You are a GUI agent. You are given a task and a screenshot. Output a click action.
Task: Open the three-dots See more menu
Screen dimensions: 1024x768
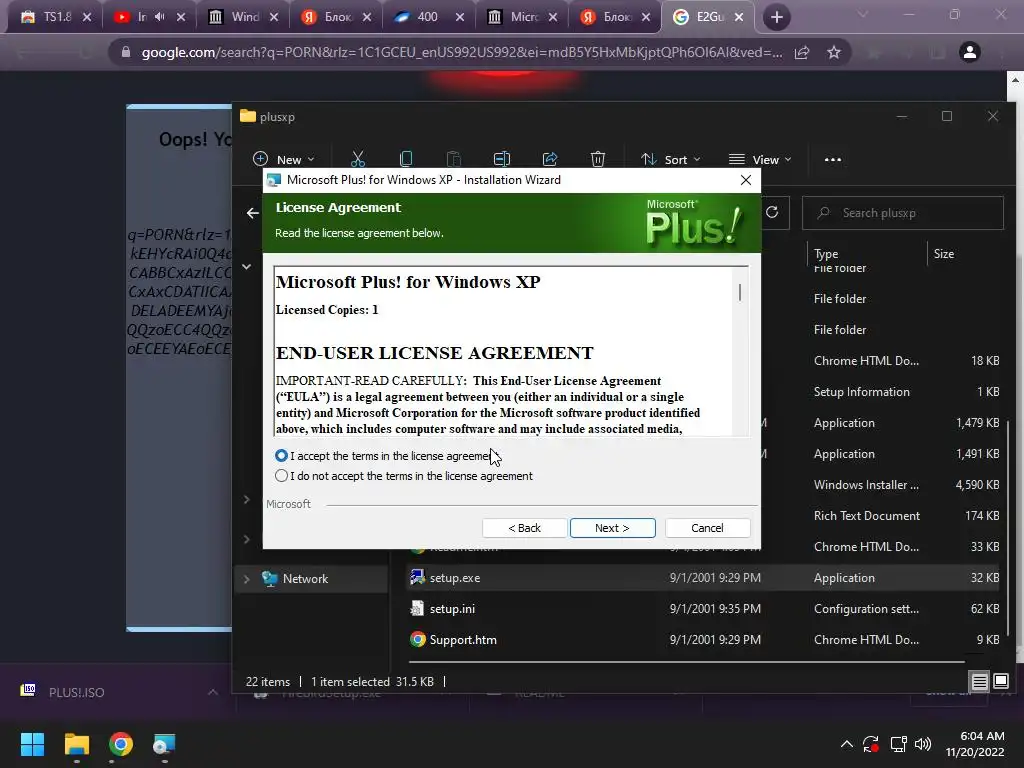coord(833,159)
